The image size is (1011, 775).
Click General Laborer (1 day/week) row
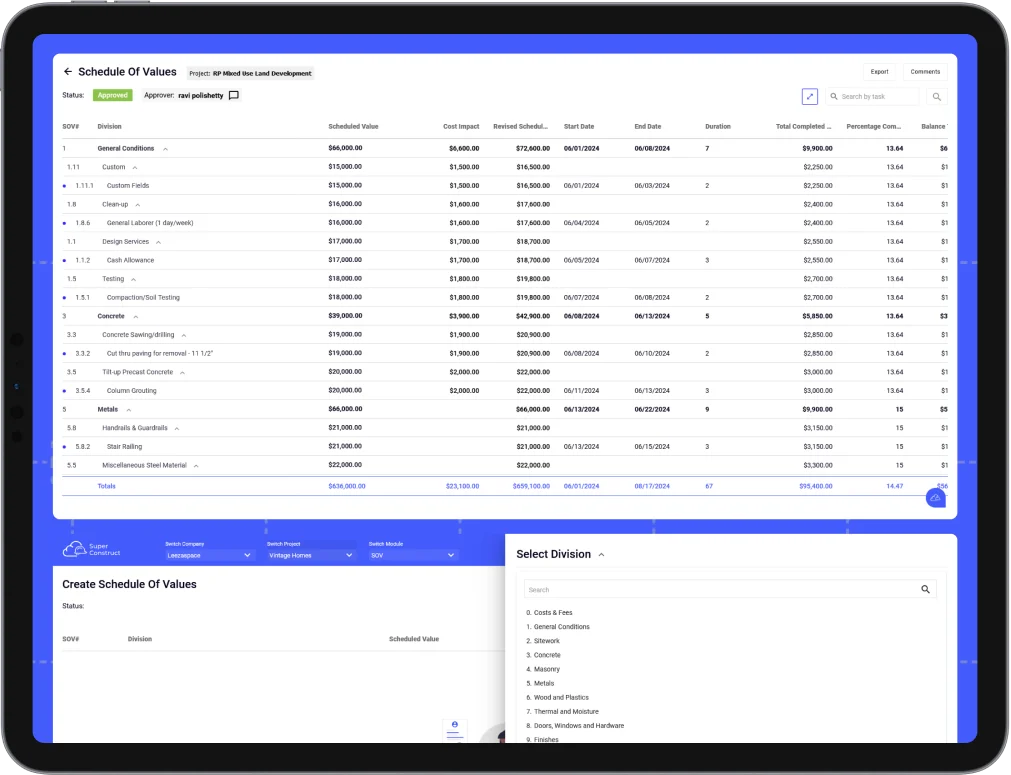[x=505, y=223]
